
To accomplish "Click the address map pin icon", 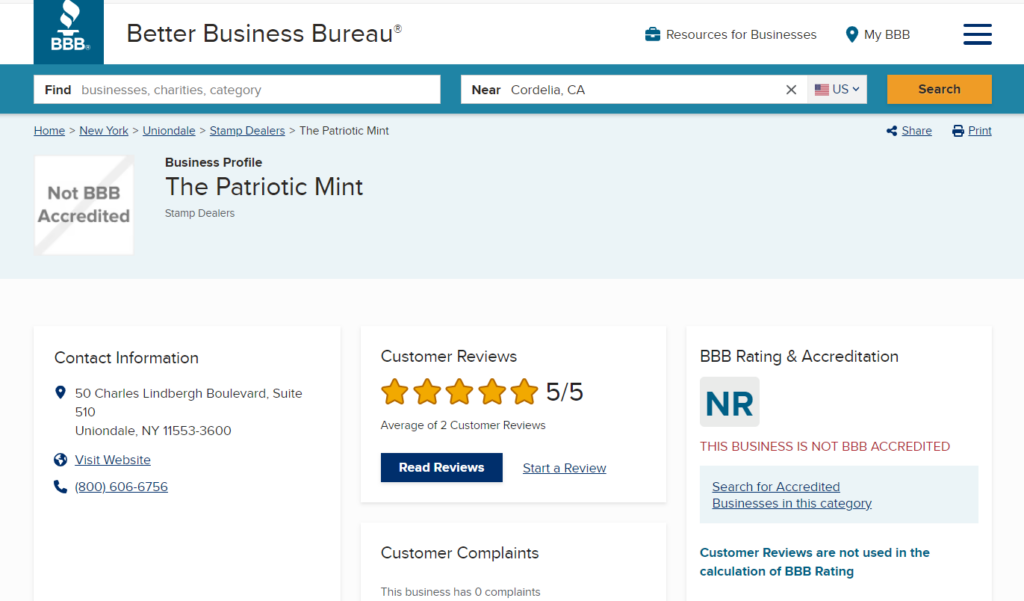I will [x=60, y=393].
